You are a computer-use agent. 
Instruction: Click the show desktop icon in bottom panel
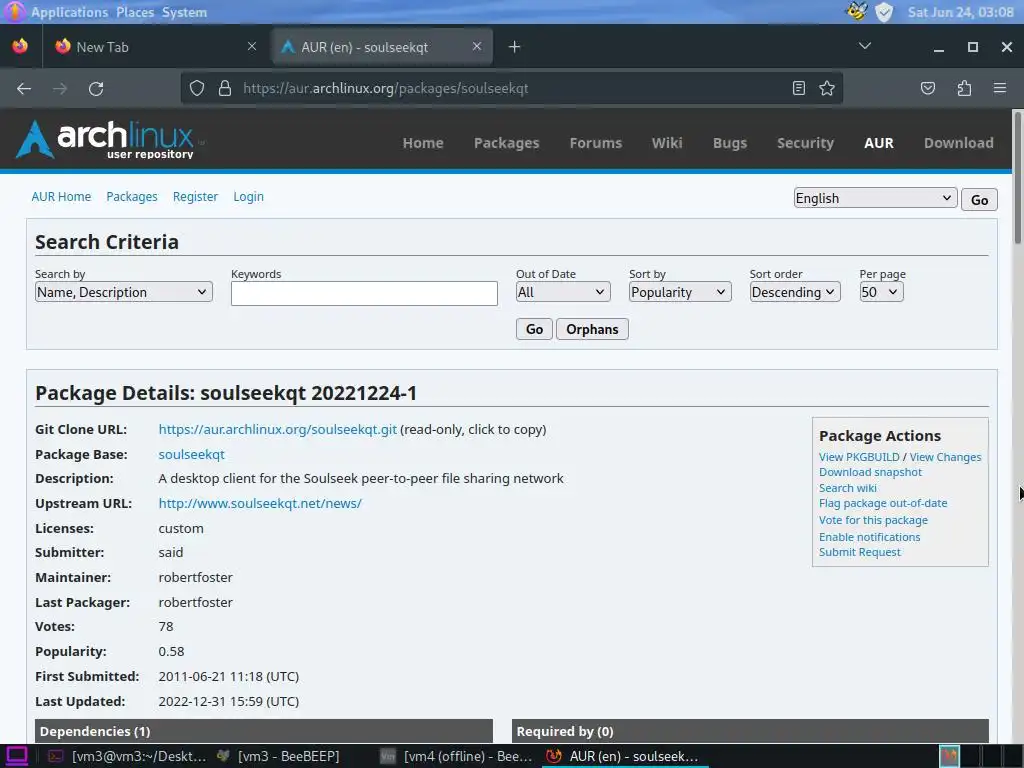click(17, 756)
